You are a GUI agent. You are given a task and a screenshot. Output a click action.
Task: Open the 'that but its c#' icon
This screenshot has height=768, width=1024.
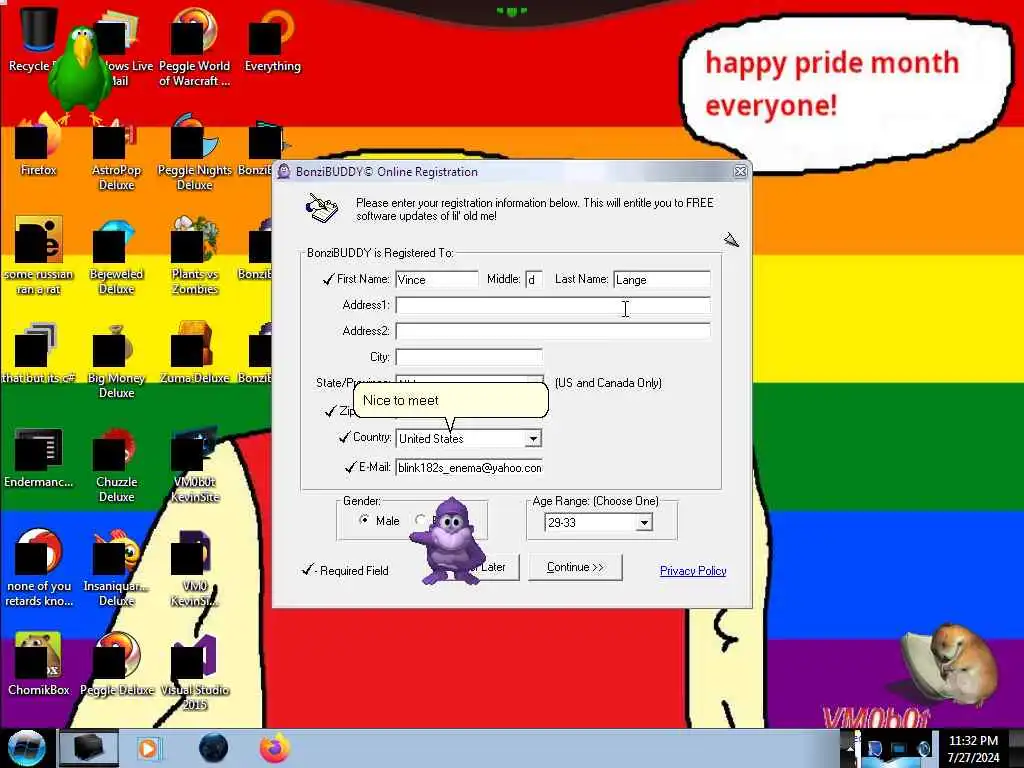(x=39, y=353)
